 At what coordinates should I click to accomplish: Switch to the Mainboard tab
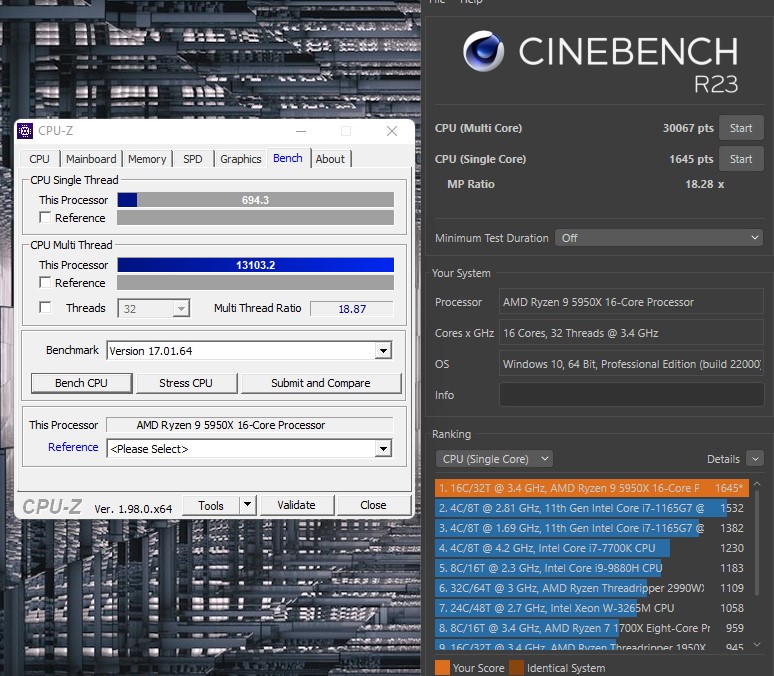91,159
